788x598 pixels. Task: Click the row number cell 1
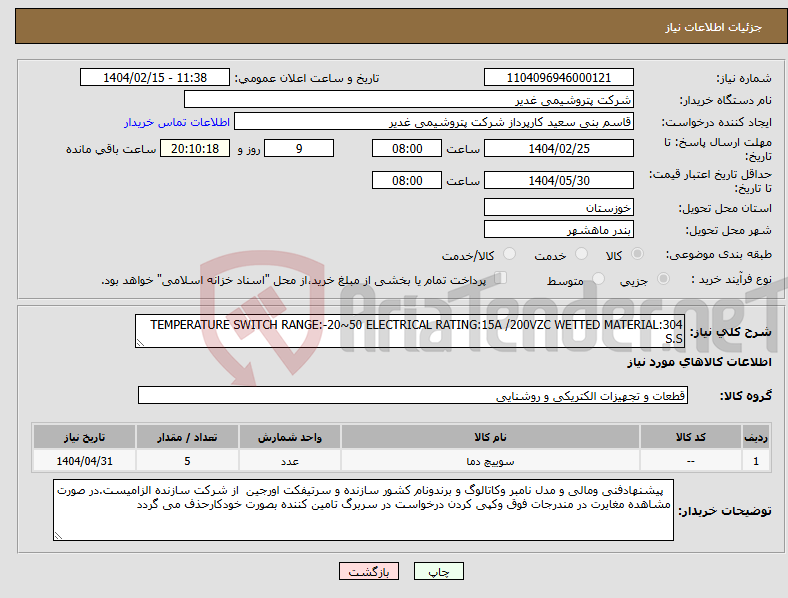coord(755,461)
